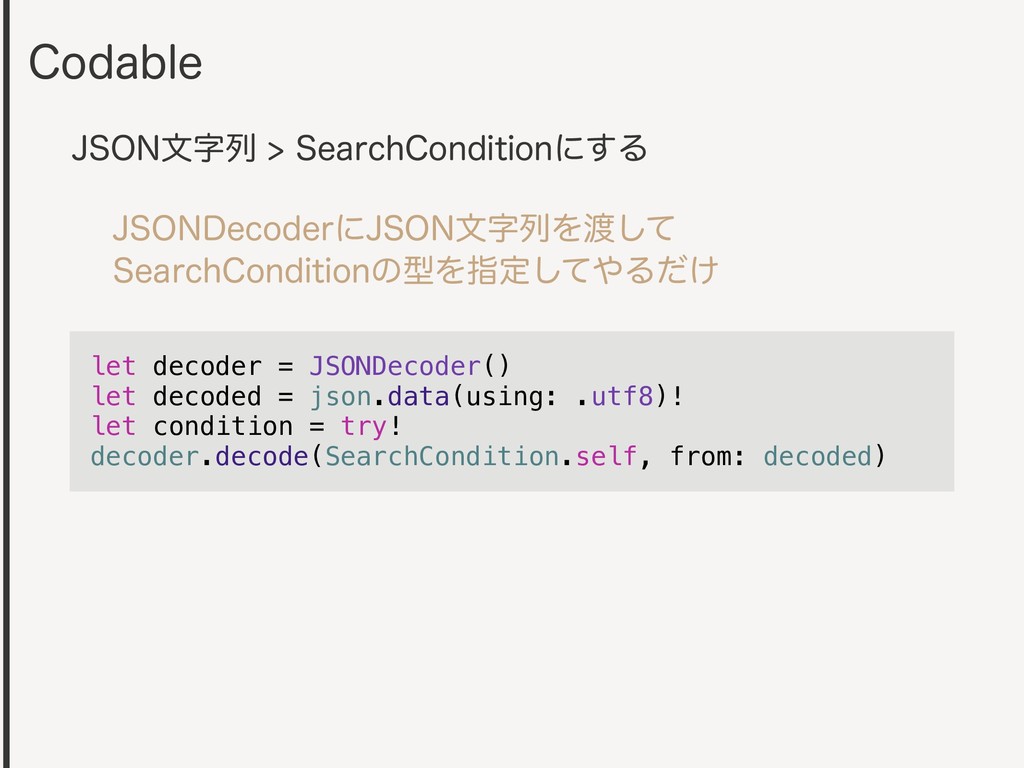Select the decoded argument at line end
The image size is (1024, 768).
coord(818,456)
